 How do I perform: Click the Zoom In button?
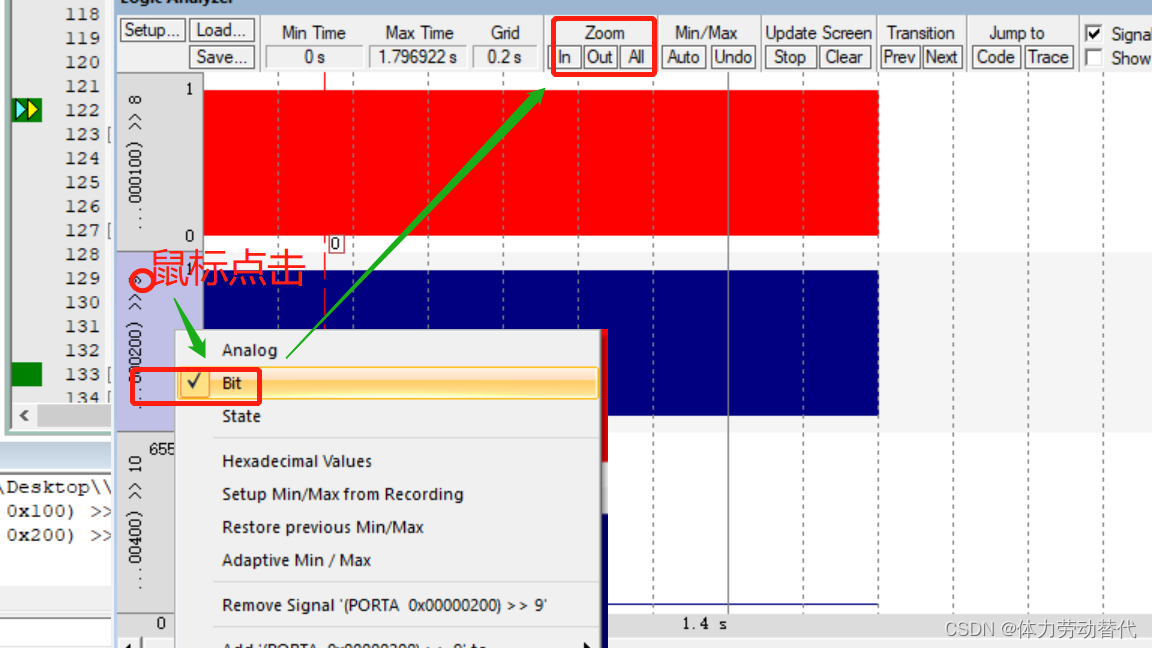[x=564, y=57]
